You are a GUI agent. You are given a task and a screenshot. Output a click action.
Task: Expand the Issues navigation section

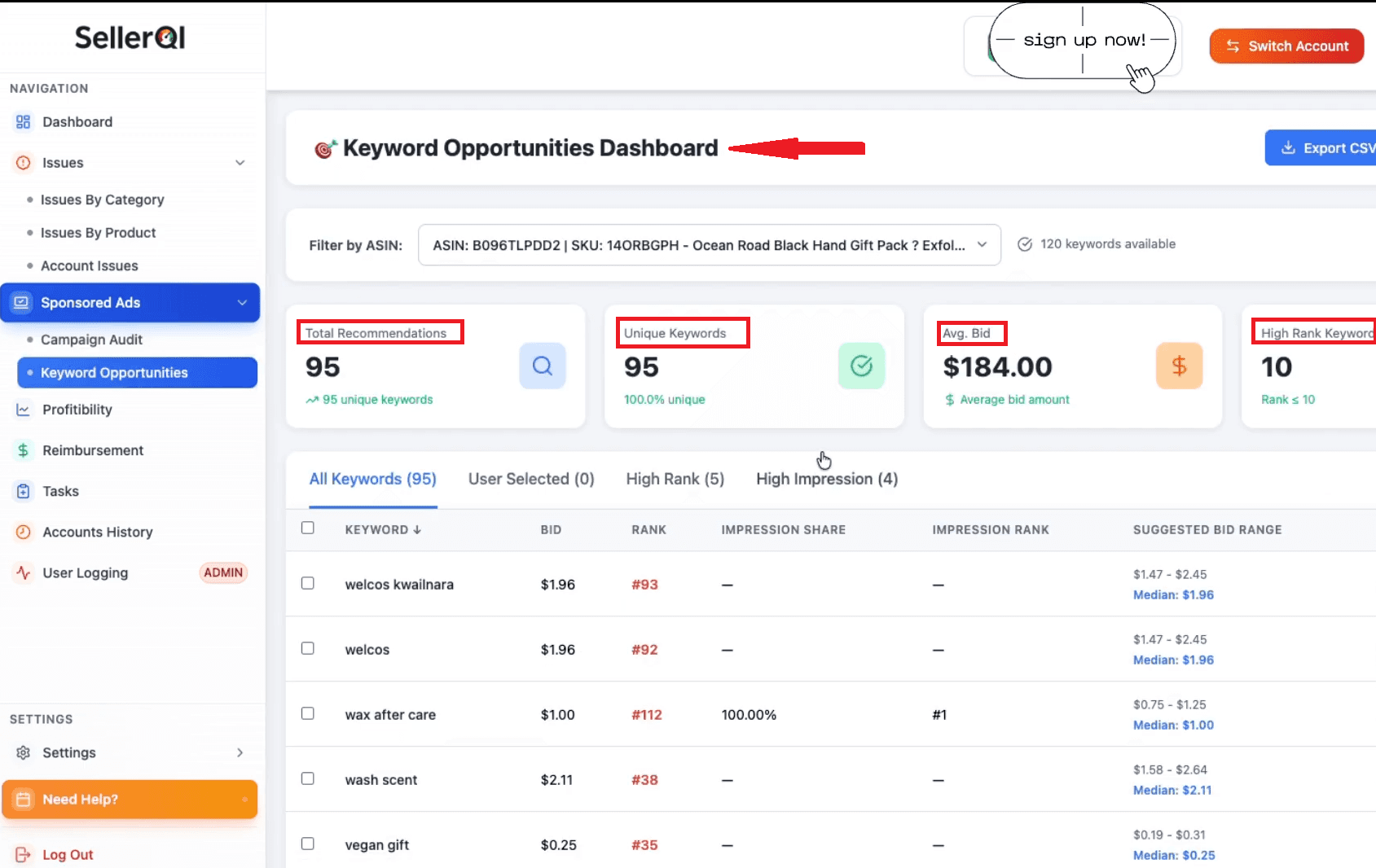(240, 162)
